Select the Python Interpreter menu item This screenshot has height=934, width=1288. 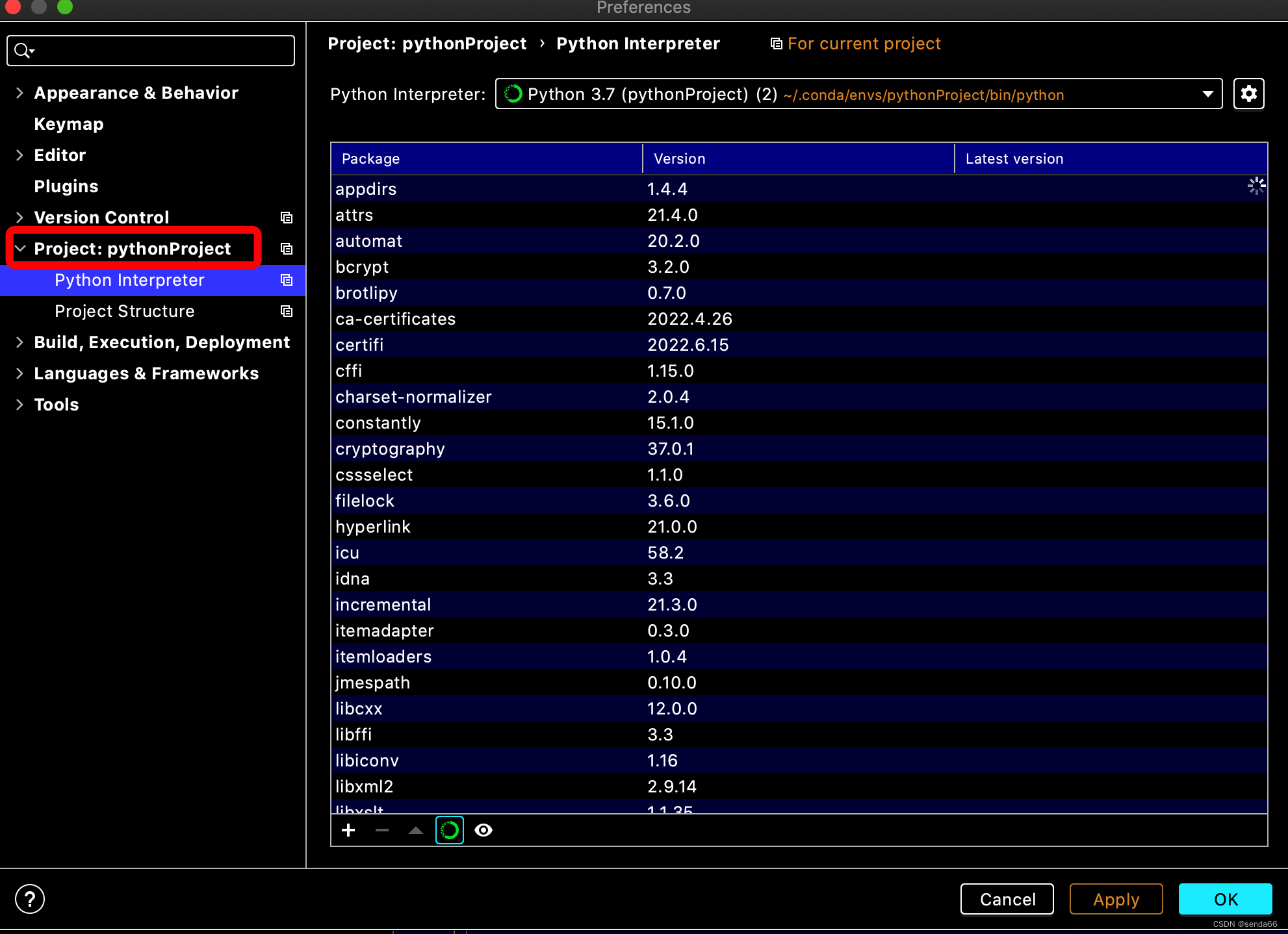click(130, 280)
